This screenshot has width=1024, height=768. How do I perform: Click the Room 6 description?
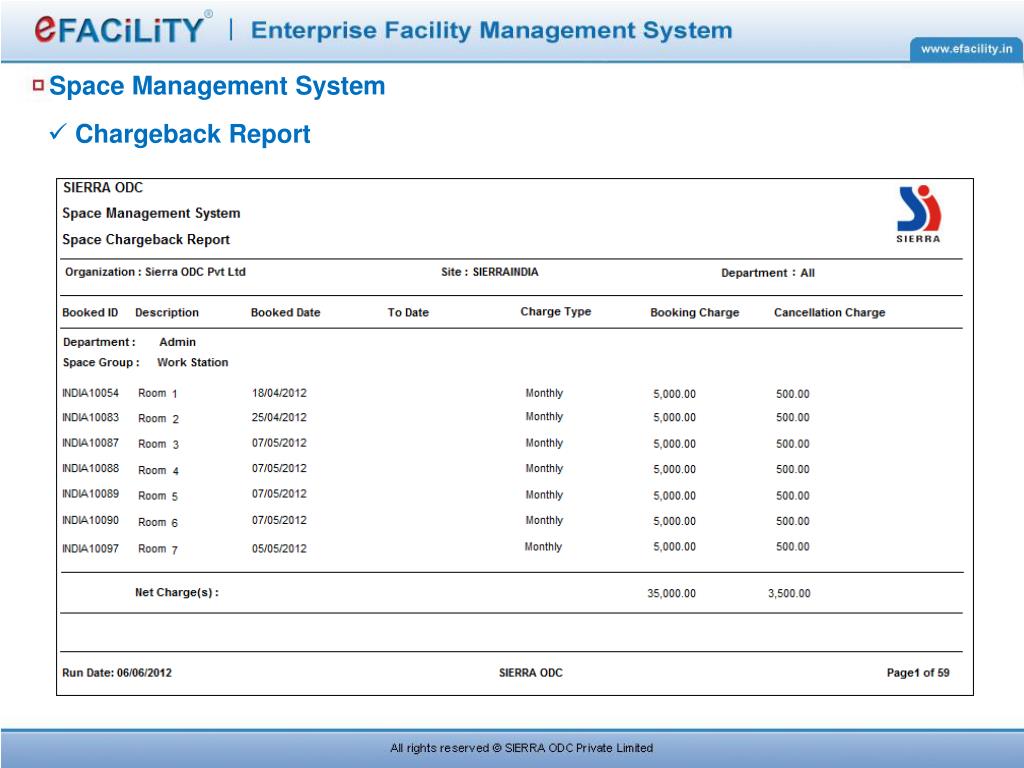click(157, 522)
